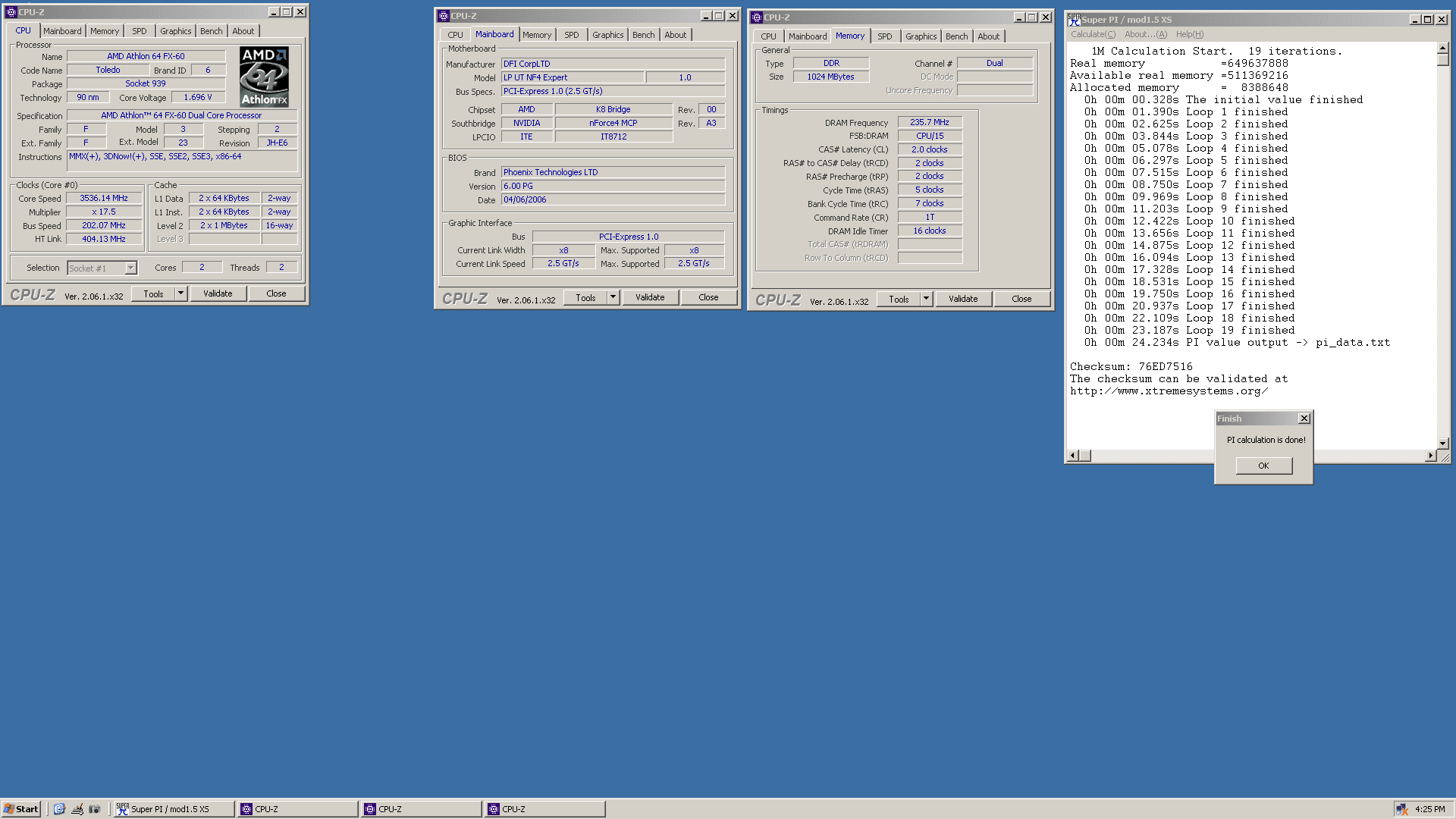This screenshot has width=1456, height=819.
Task: Click the CAS# Latency value 2.0 clocks
Action: (x=930, y=149)
